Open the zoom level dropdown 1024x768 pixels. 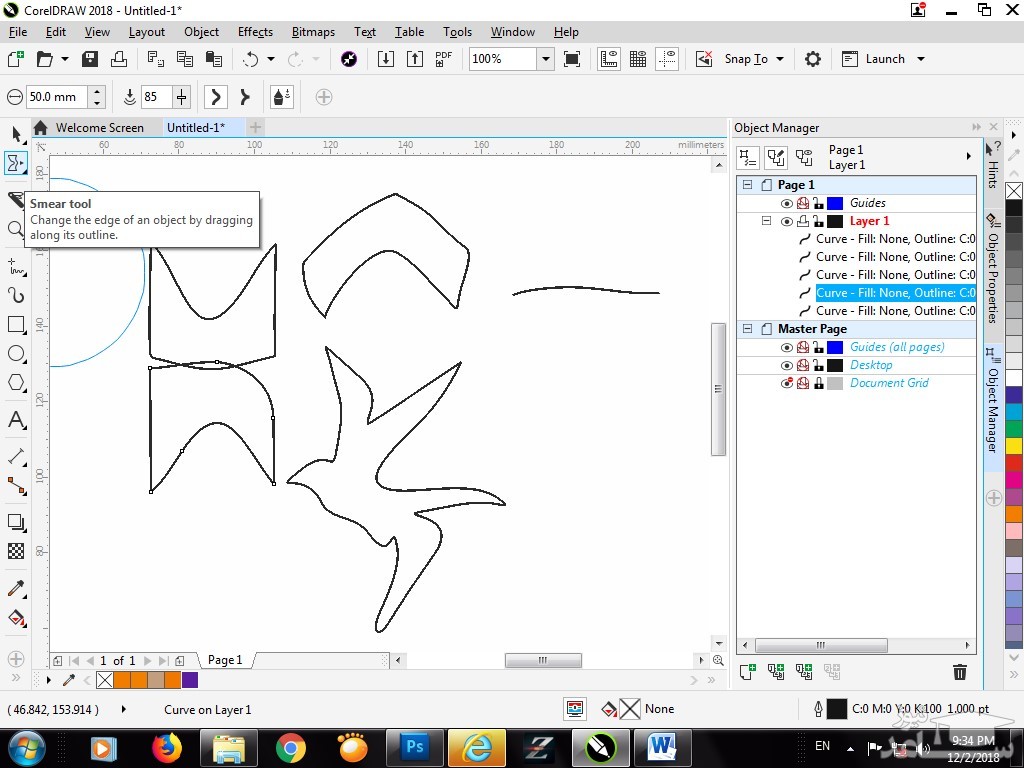tap(545, 59)
